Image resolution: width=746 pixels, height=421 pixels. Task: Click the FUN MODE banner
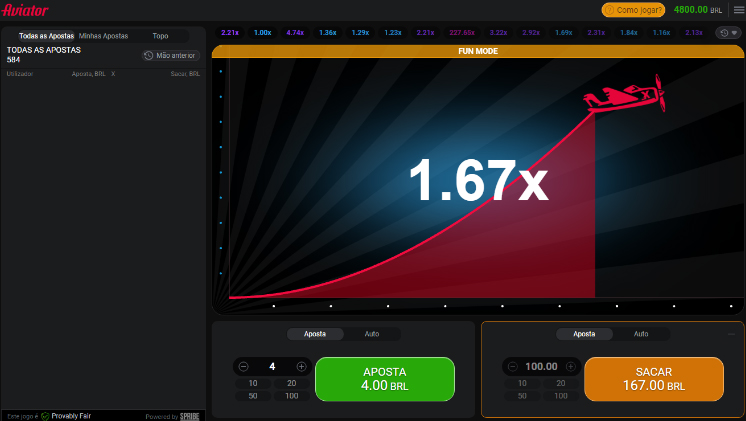point(478,51)
